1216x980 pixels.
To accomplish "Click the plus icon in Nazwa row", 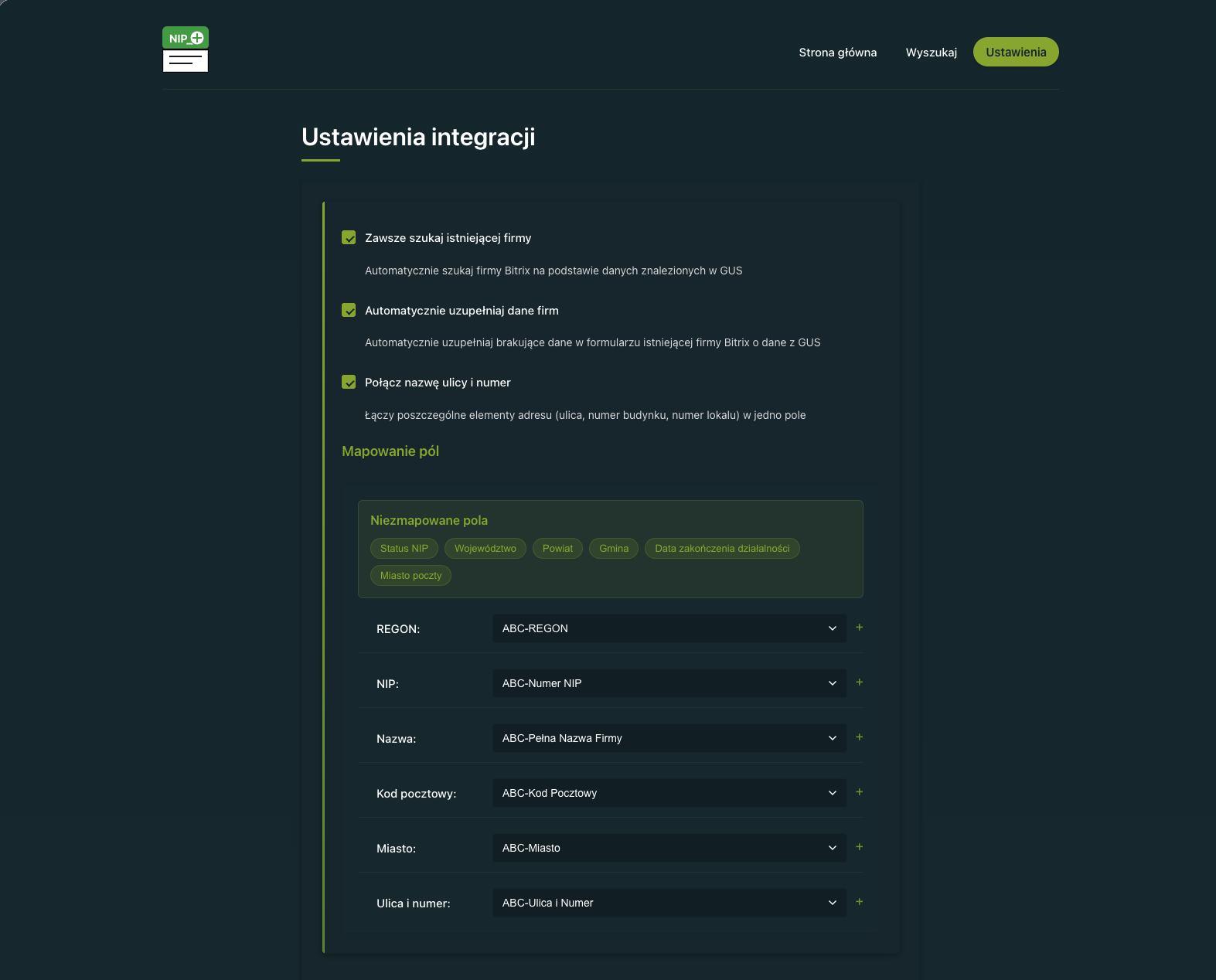I will point(859,737).
